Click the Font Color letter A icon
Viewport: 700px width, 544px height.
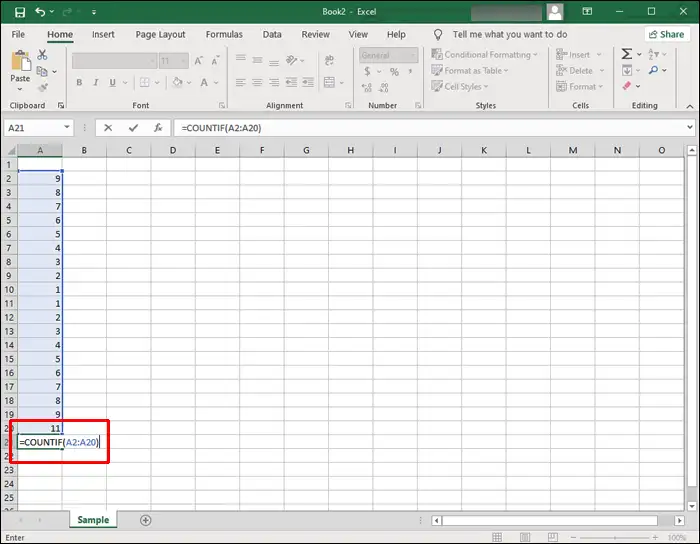204,83
